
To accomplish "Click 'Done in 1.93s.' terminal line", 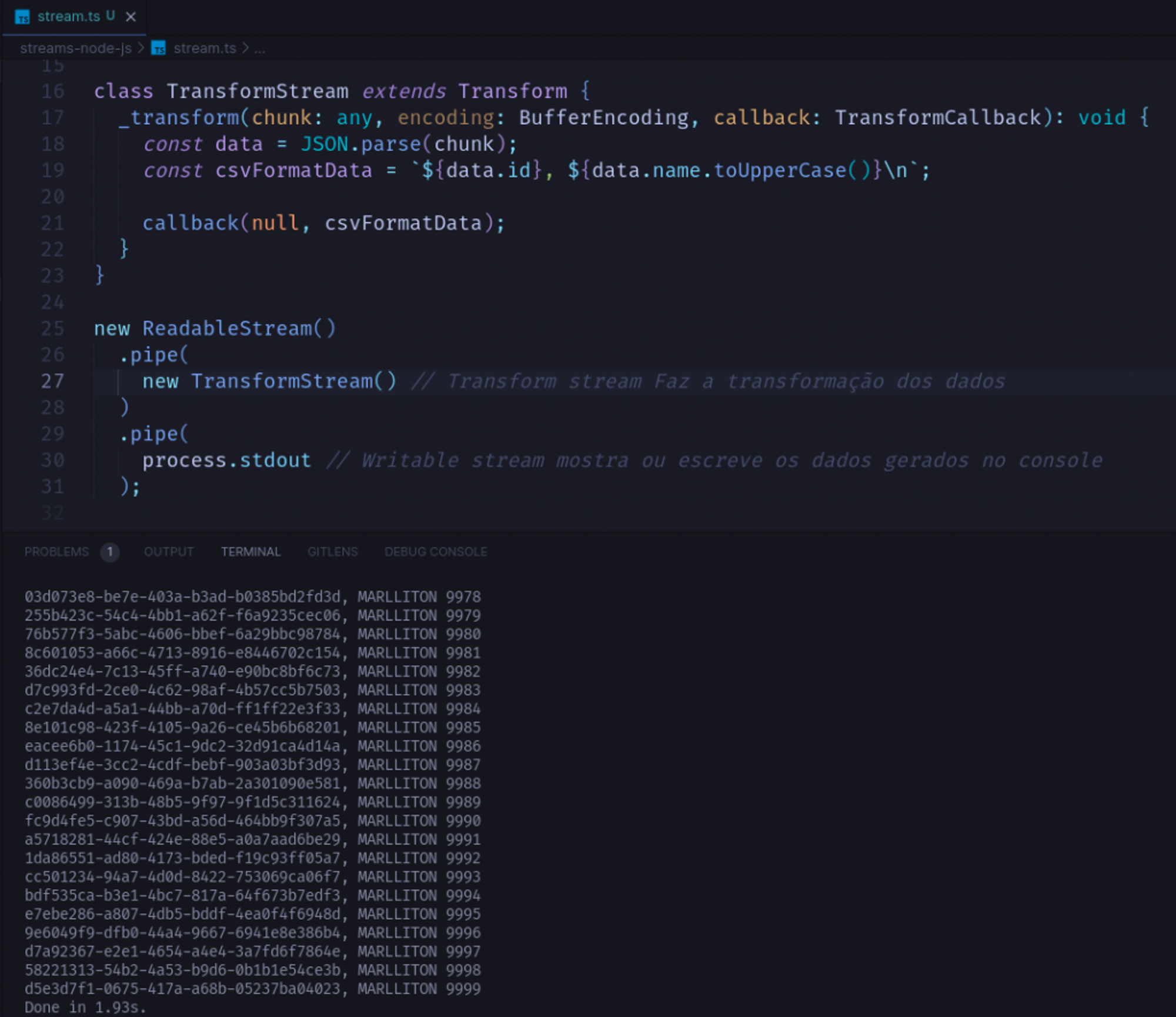I will click(x=85, y=1007).
